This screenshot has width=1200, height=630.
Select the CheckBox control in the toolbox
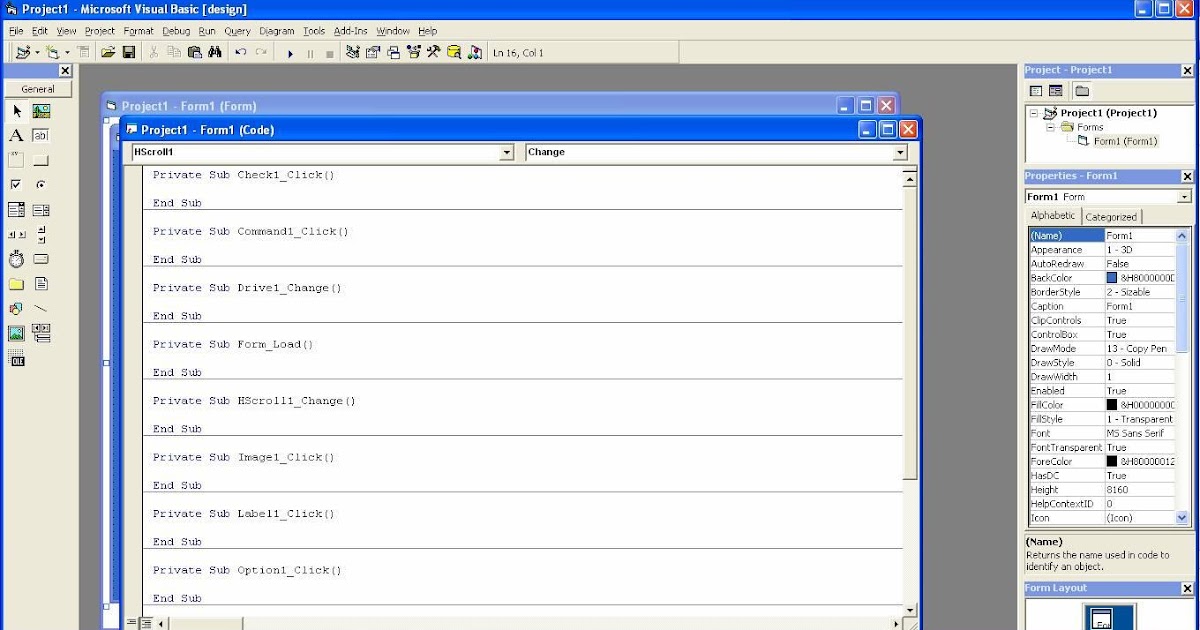pos(16,184)
